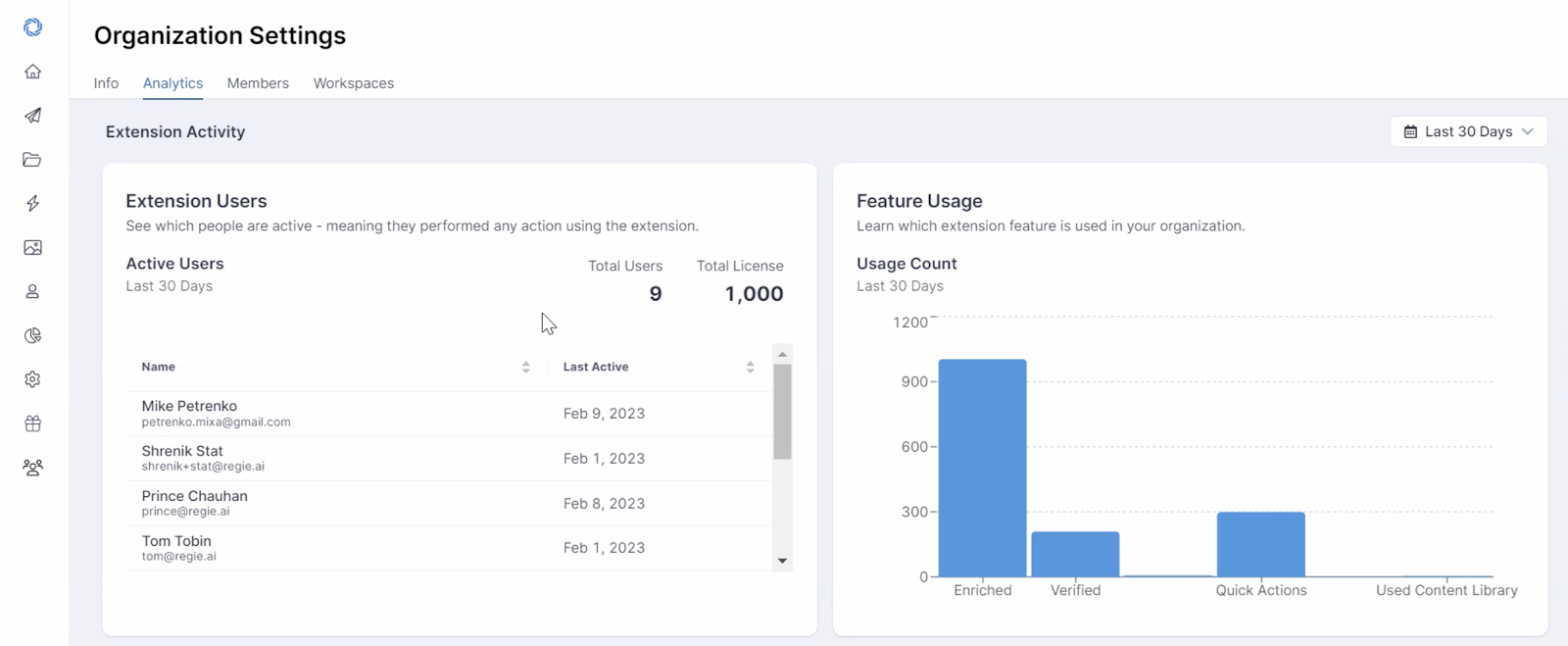Screen dimensions: 1568x646
Task: Click the Mike Petrenko user row
Action: click(x=449, y=414)
